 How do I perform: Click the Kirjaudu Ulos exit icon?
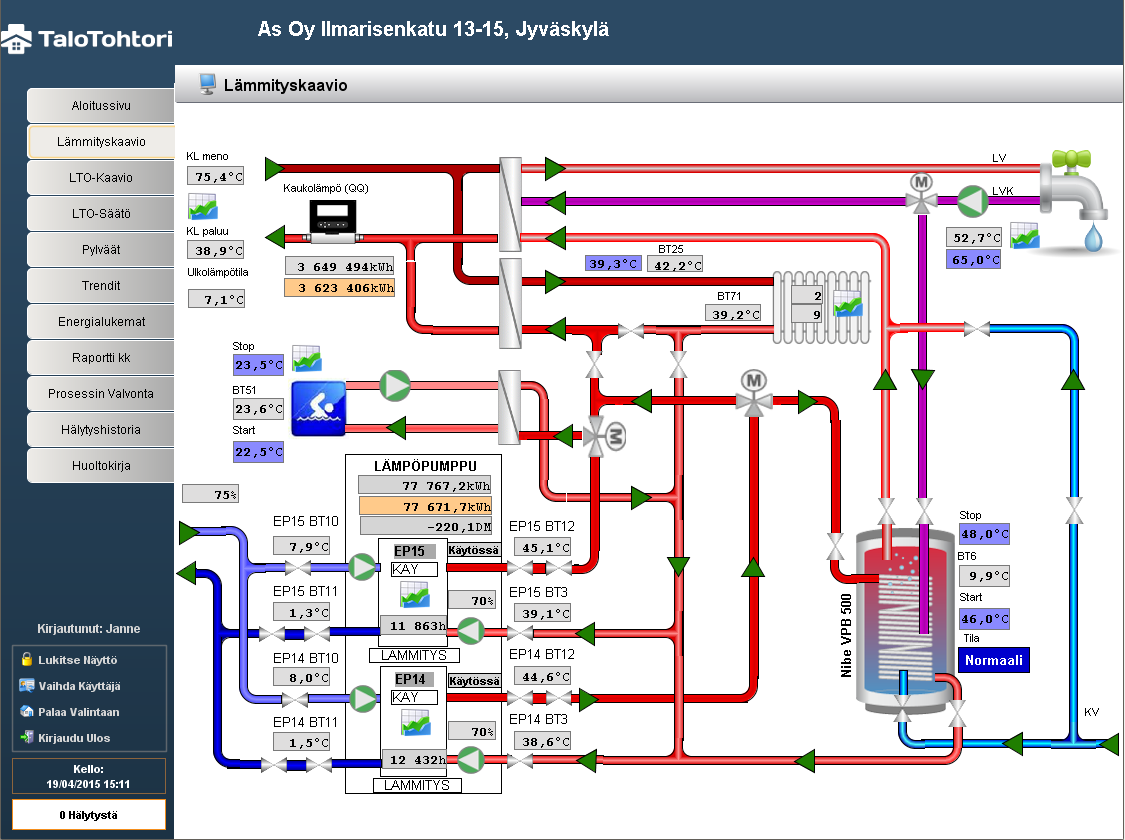pyautogui.click(x=27, y=737)
